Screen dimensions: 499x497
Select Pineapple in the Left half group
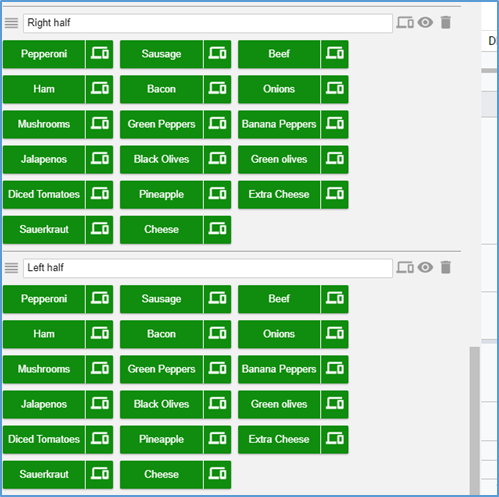click(x=161, y=439)
